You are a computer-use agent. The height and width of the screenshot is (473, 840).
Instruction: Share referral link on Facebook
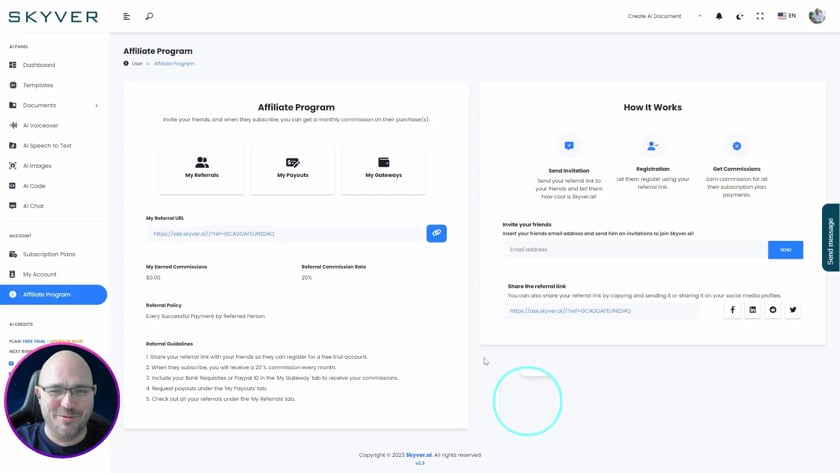coord(732,310)
